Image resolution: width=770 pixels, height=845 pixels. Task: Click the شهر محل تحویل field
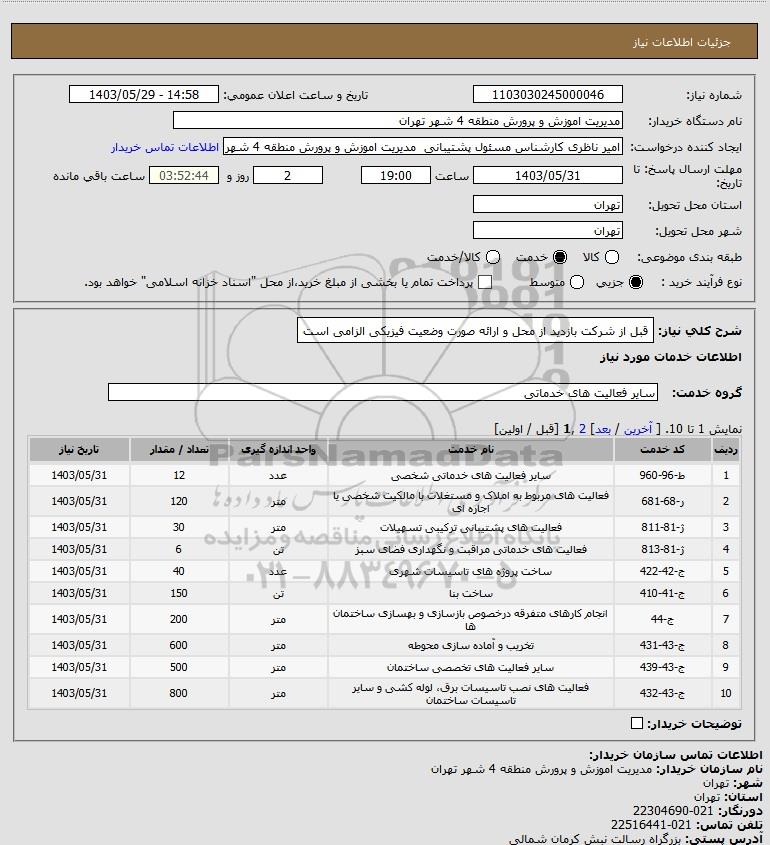[x=547, y=230]
